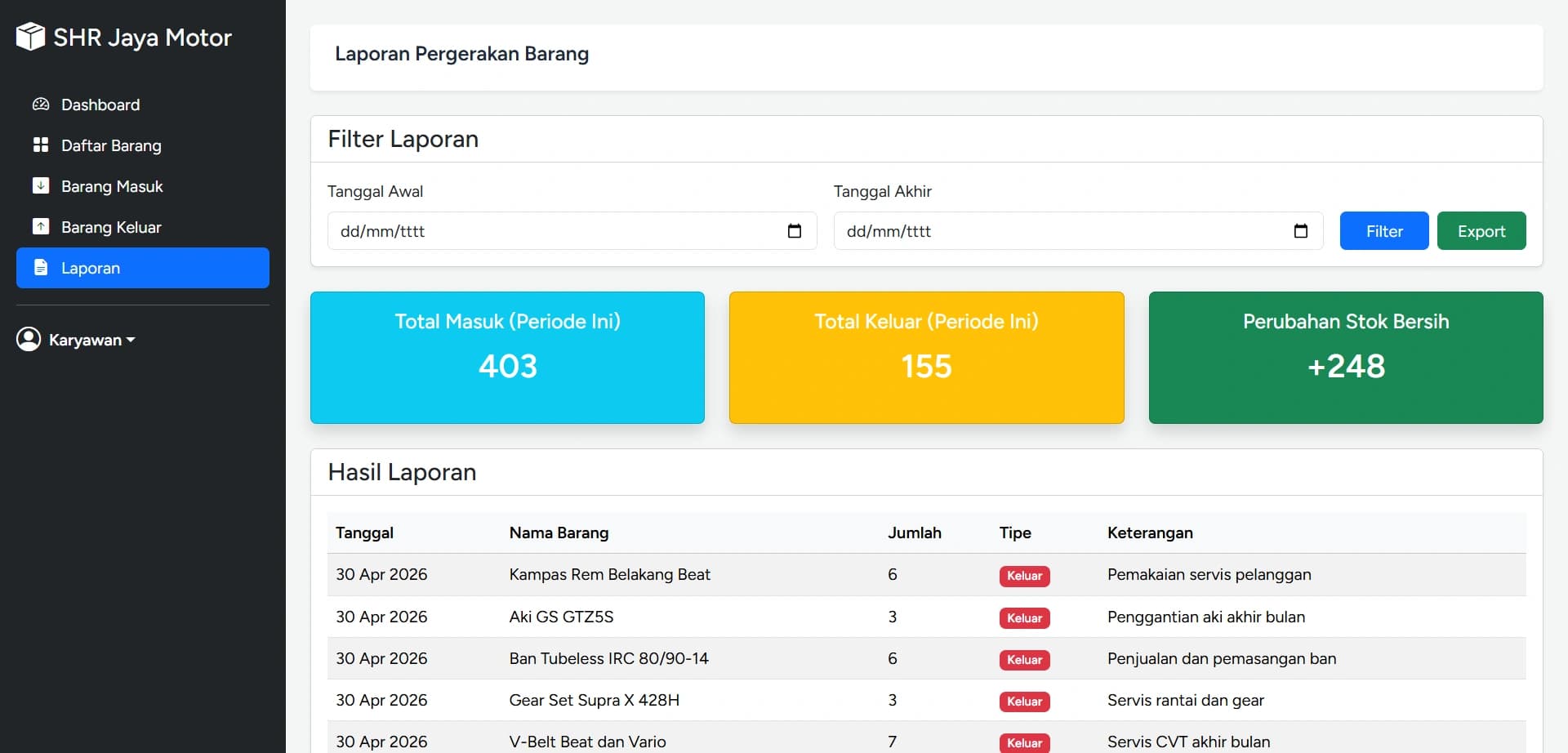Image resolution: width=1568 pixels, height=753 pixels.
Task: Click the Karyawan user avatar icon
Action: click(29, 339)
